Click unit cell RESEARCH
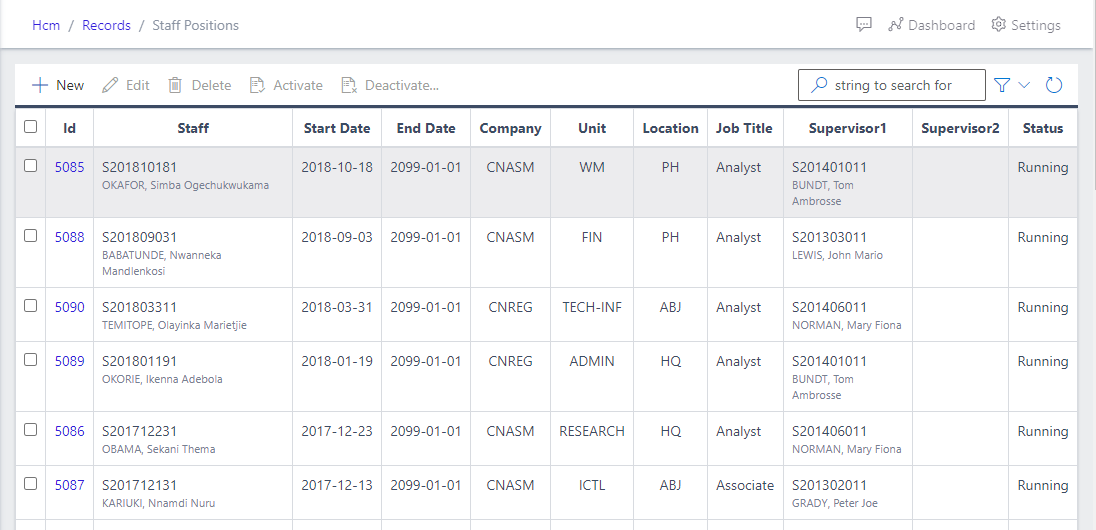The height and width of the screenshot is (530, 1096). coord(592,431)
